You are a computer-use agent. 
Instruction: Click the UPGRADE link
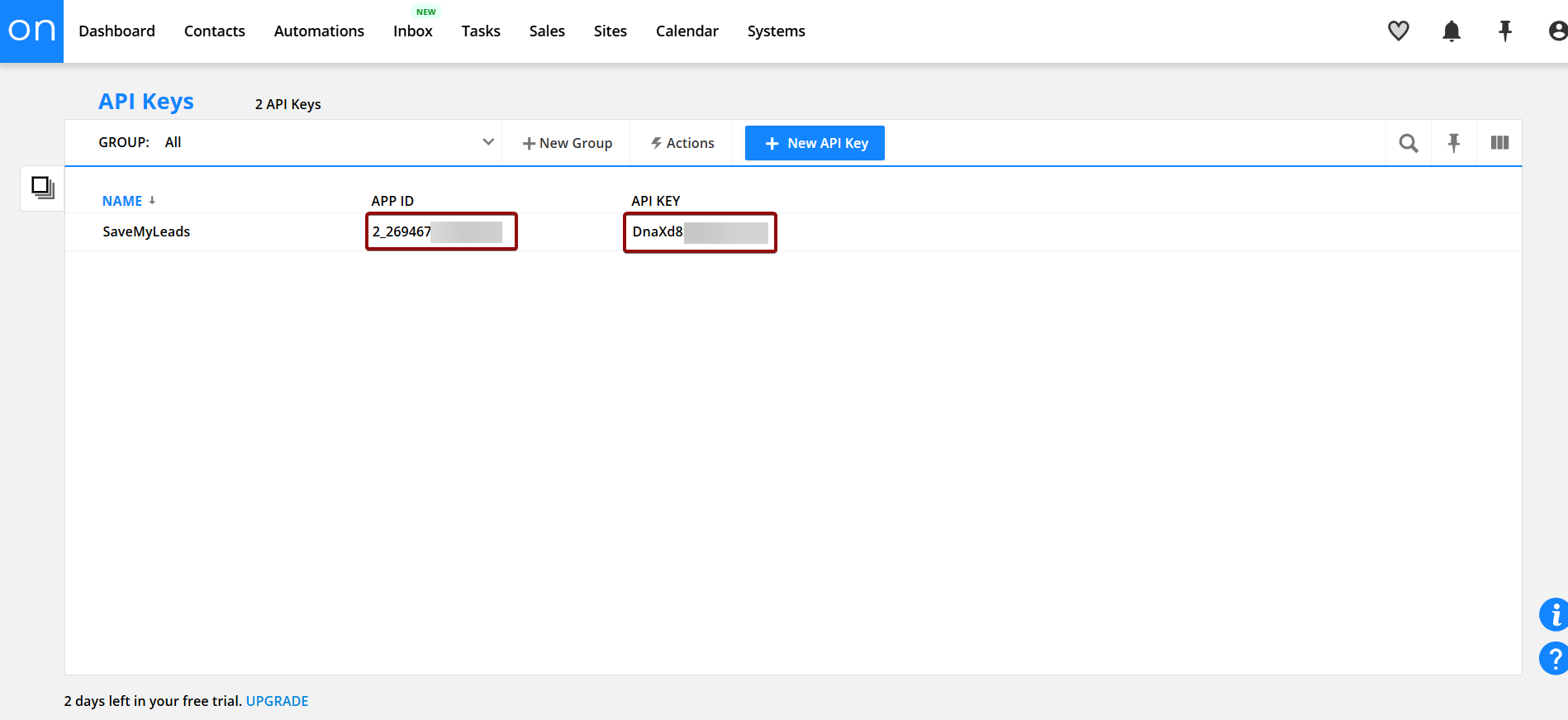[277, 701]
